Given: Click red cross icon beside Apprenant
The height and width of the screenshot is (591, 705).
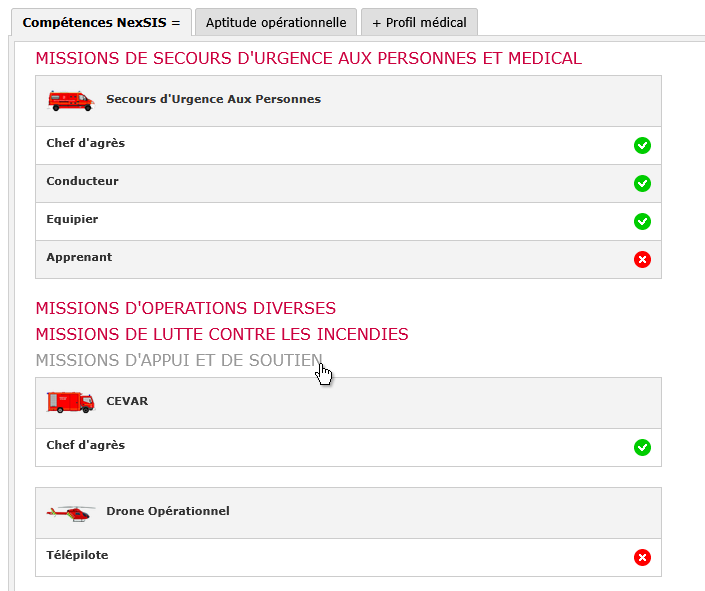Looking at the screenshot, I should 642,259.
